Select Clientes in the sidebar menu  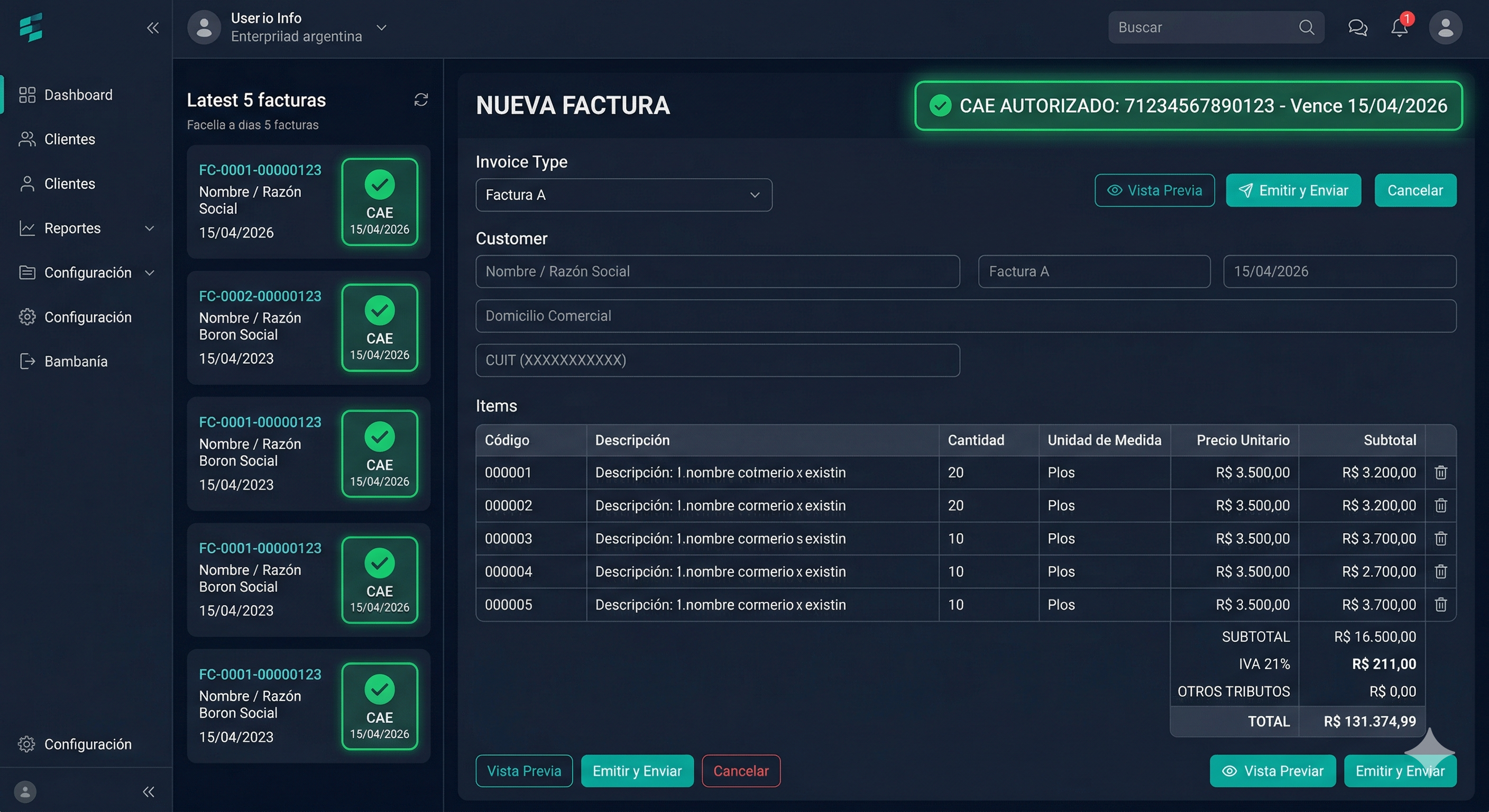[x=70, y=139]
